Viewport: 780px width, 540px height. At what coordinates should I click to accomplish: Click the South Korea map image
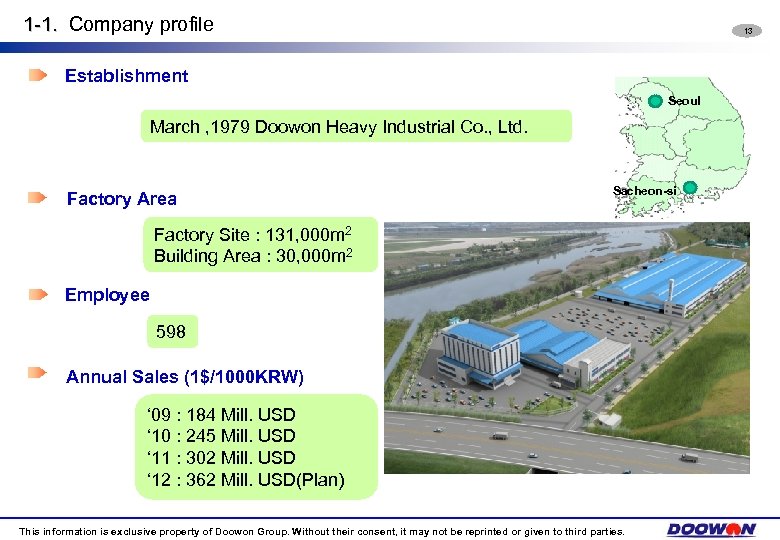(682, 147)
